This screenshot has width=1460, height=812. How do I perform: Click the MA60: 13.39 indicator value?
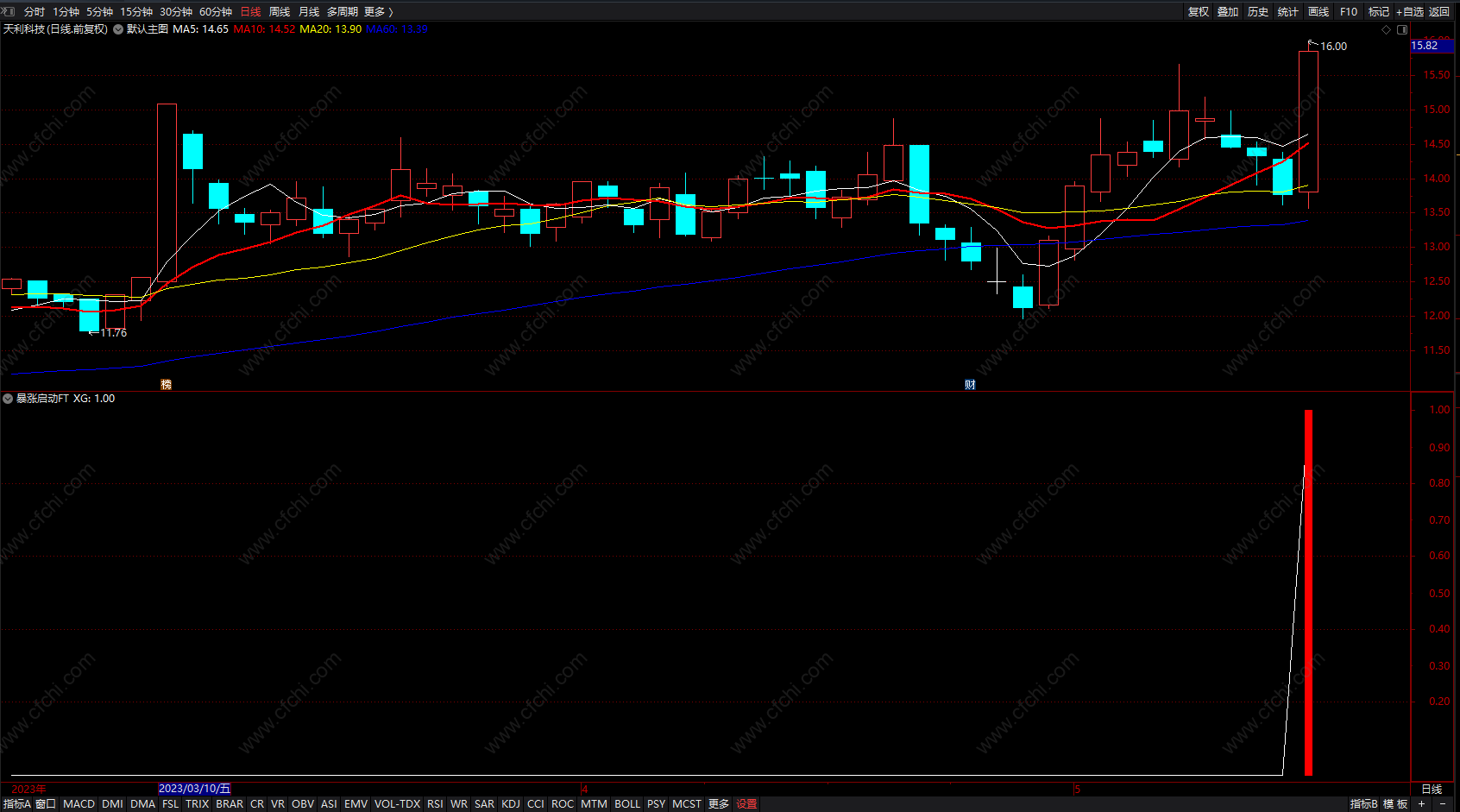[x=397, y=29]
